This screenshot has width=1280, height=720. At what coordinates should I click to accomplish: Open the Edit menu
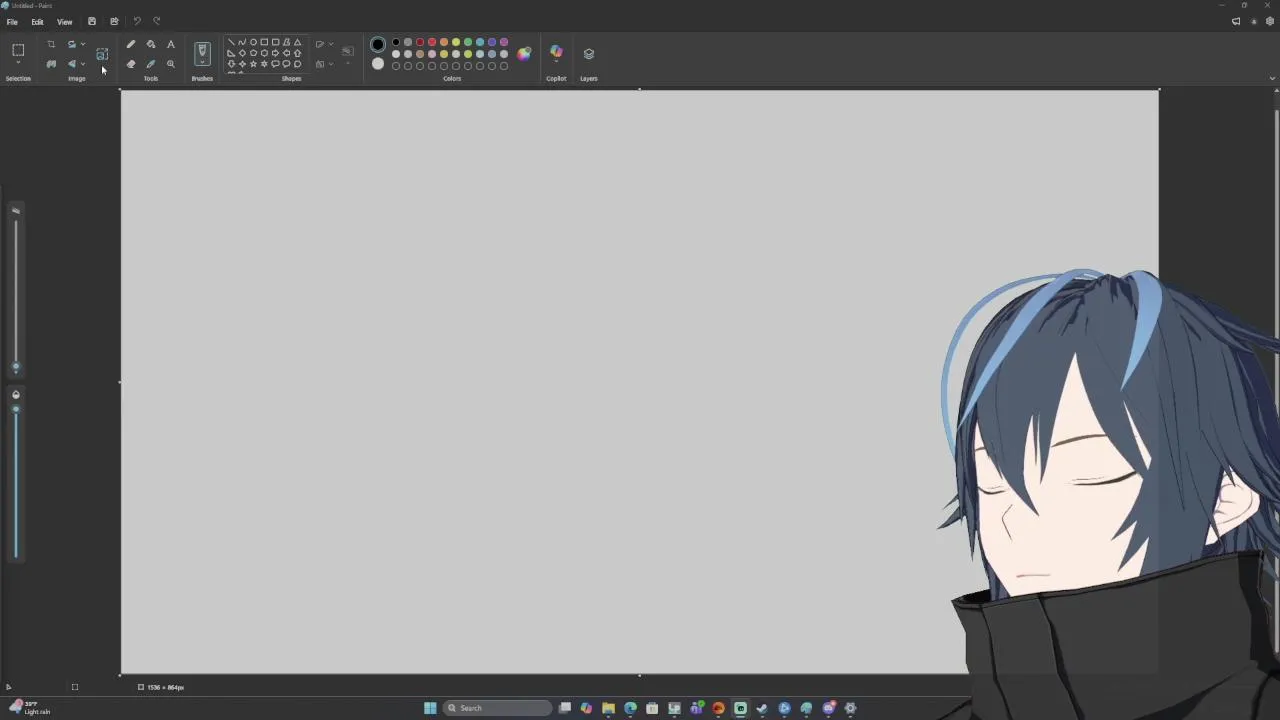click(37, 22)
